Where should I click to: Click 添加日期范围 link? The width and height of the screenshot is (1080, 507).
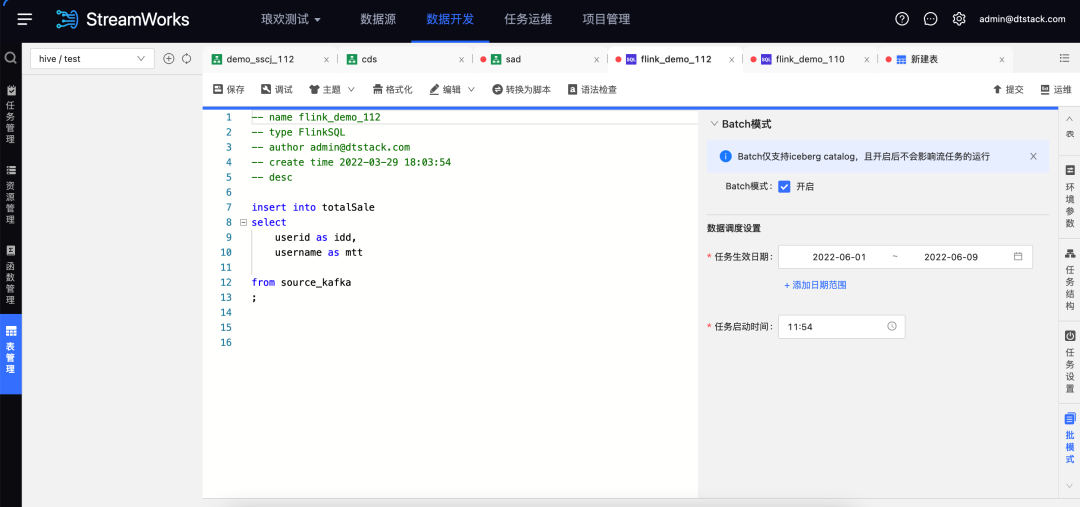point(815,285)
